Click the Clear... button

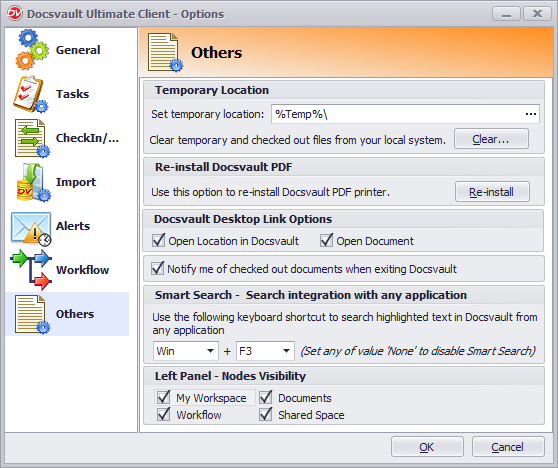(491, 139)
